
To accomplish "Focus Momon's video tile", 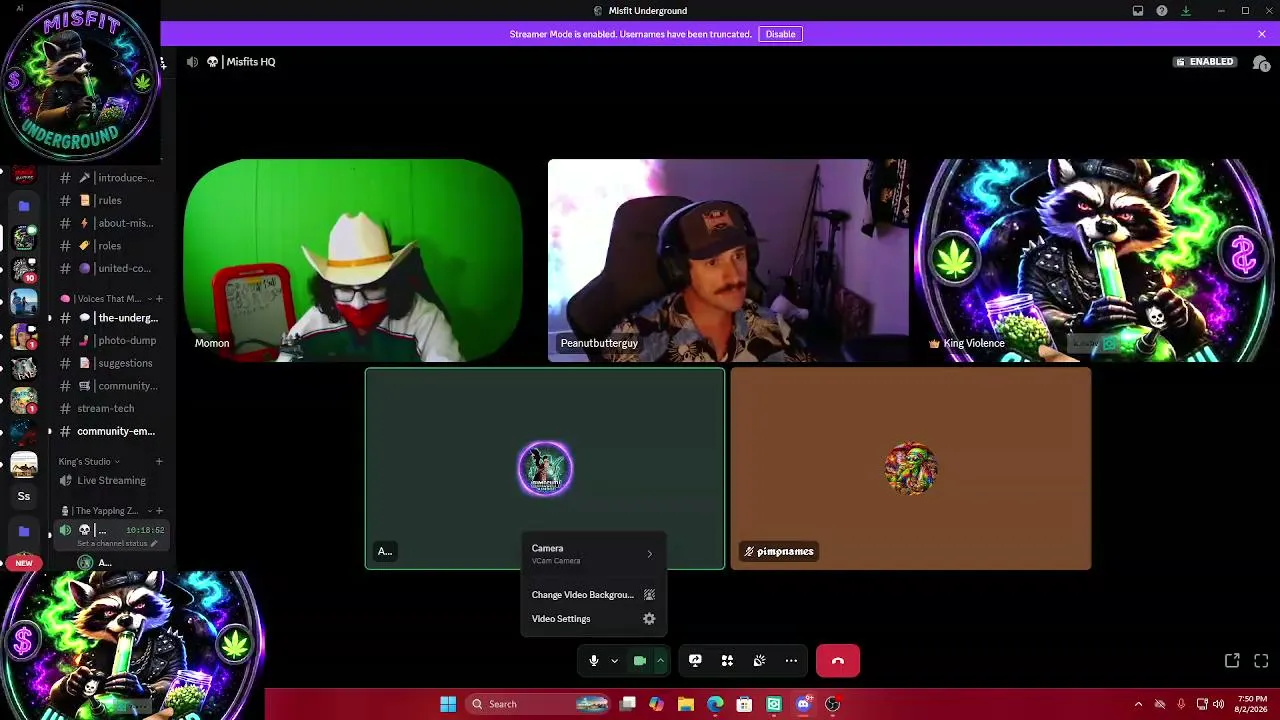I will click(x=353, y=260).
